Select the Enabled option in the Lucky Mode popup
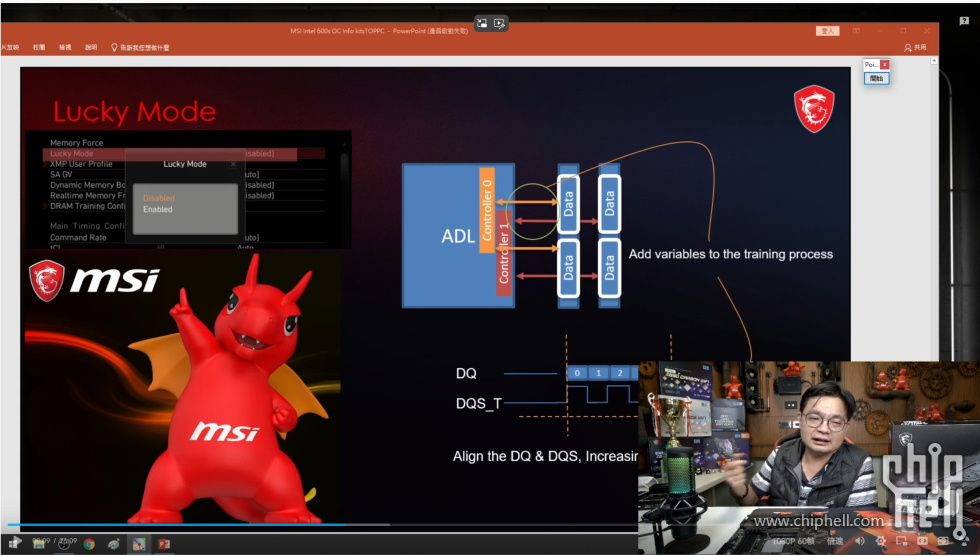 pos(158,209)
